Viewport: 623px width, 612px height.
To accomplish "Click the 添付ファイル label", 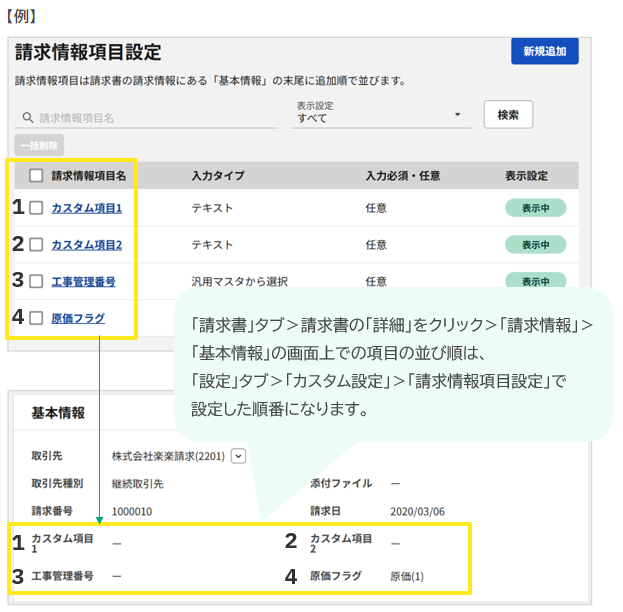I will point(341,483).
